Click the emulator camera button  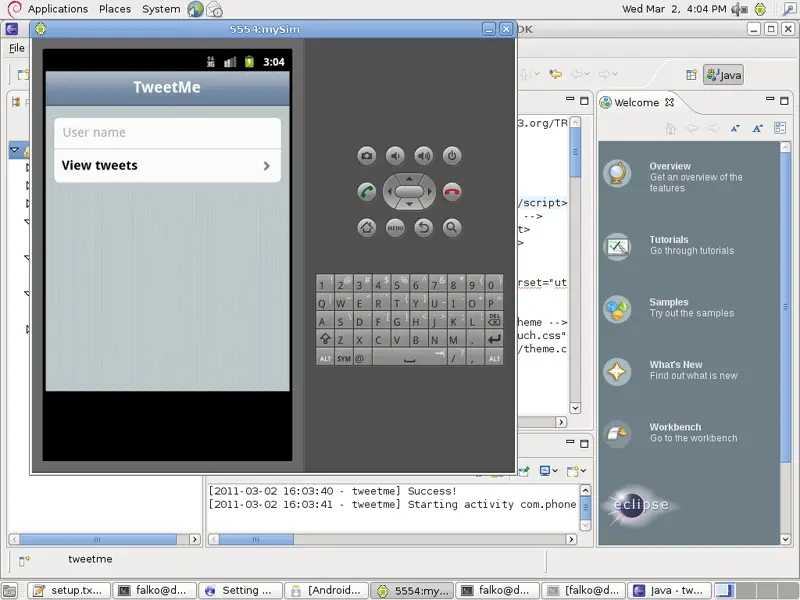coord(366,156)
